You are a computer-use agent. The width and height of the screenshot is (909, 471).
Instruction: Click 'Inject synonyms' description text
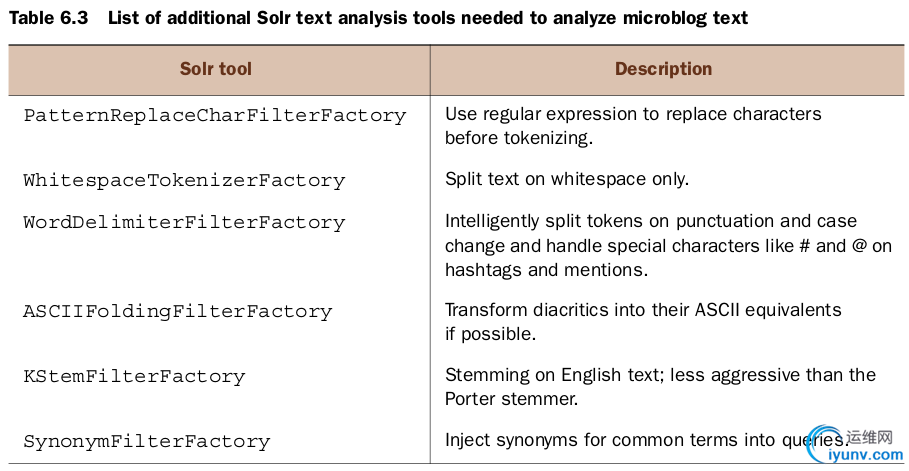coord(646,440)
